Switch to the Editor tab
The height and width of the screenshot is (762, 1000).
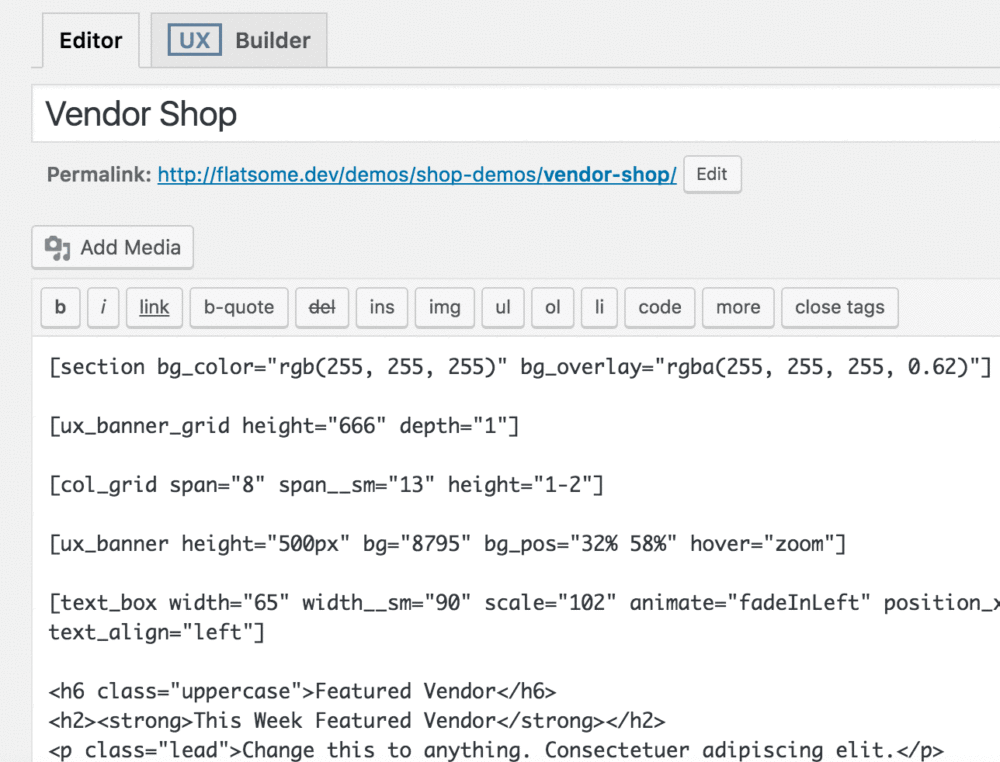[90, 41]
